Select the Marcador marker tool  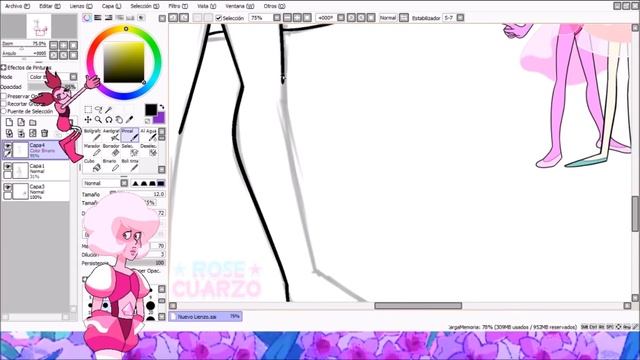[93, 150]
